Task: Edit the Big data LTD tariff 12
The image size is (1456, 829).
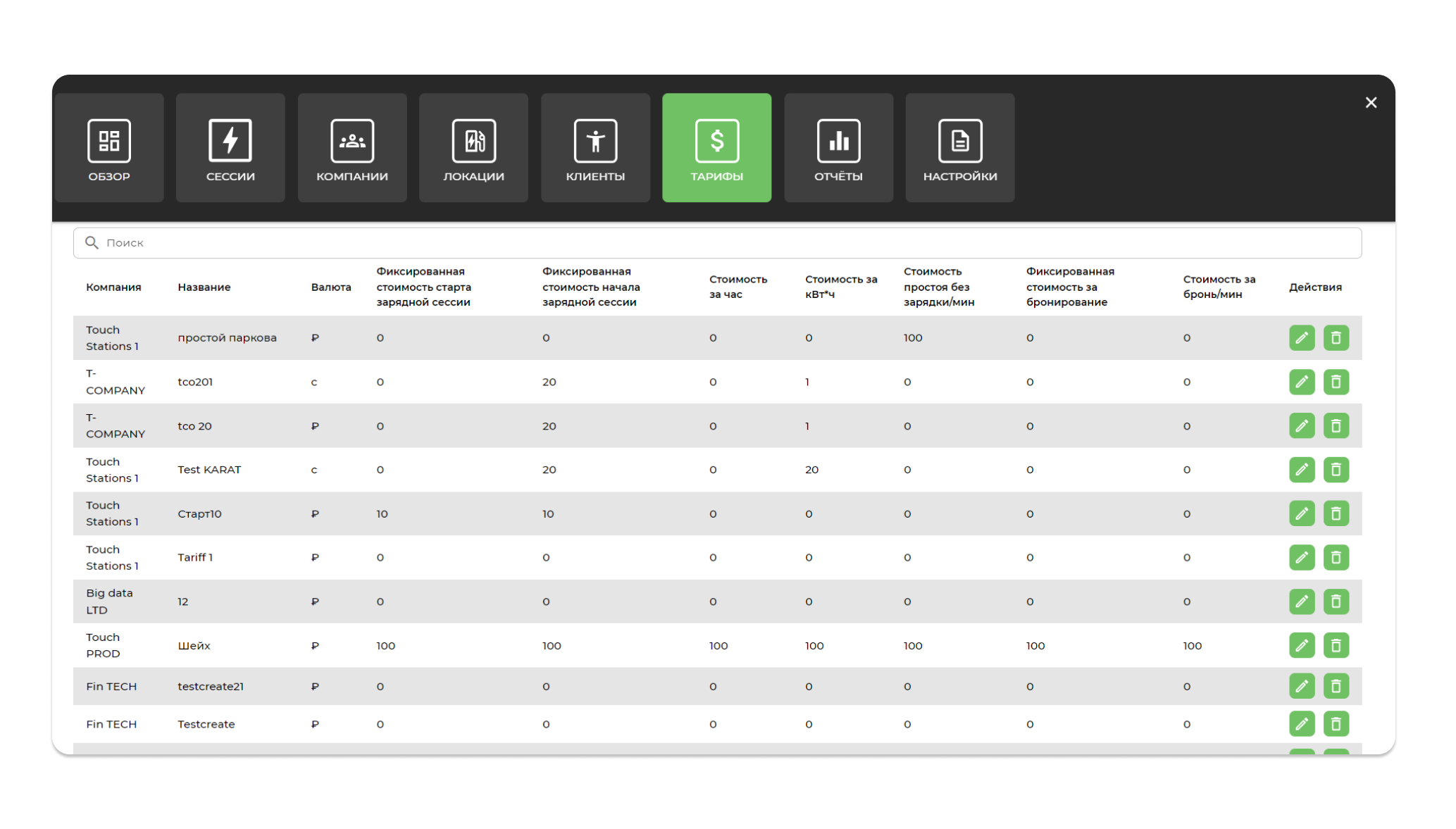Action: (x=1301, y=602)
